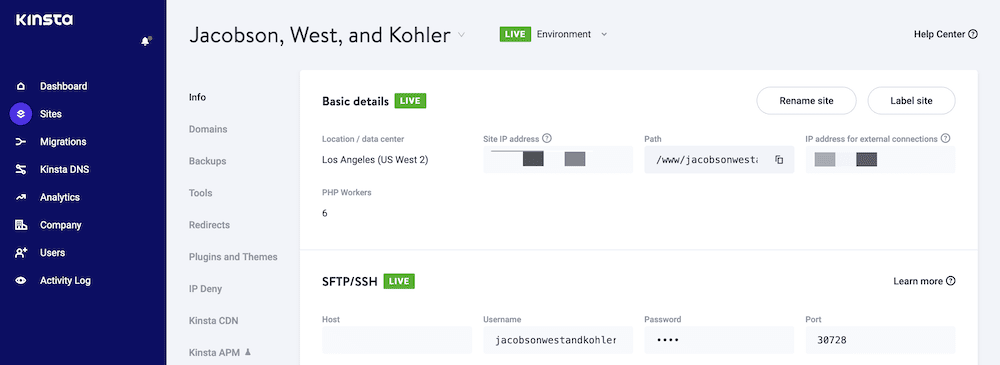Switch to the Kinsta CDN tab
The image size is (1000, 365).
point(214,320)
